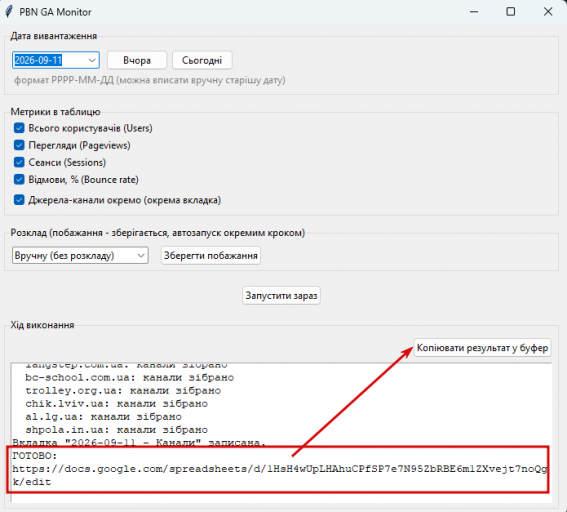Toggle the Сеанси (Sessions) checkbox
Viewport: 567px width, 512px height.
(19, 162)
